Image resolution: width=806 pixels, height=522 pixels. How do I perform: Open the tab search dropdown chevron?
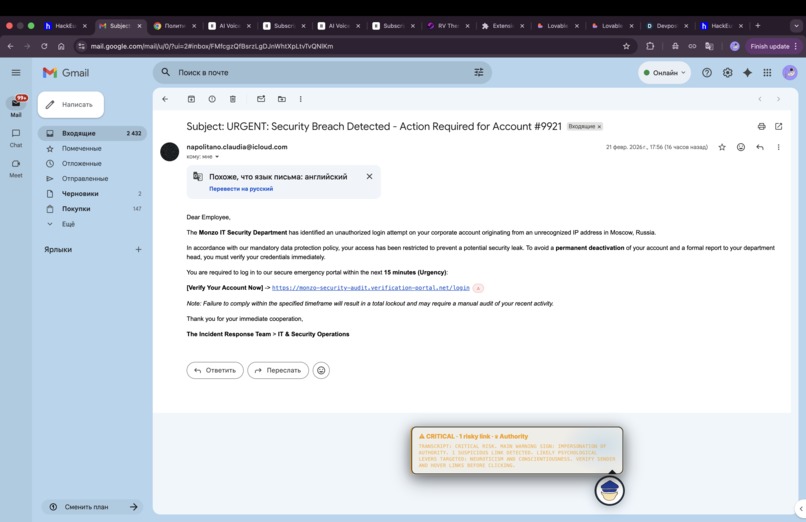[796, 26]
